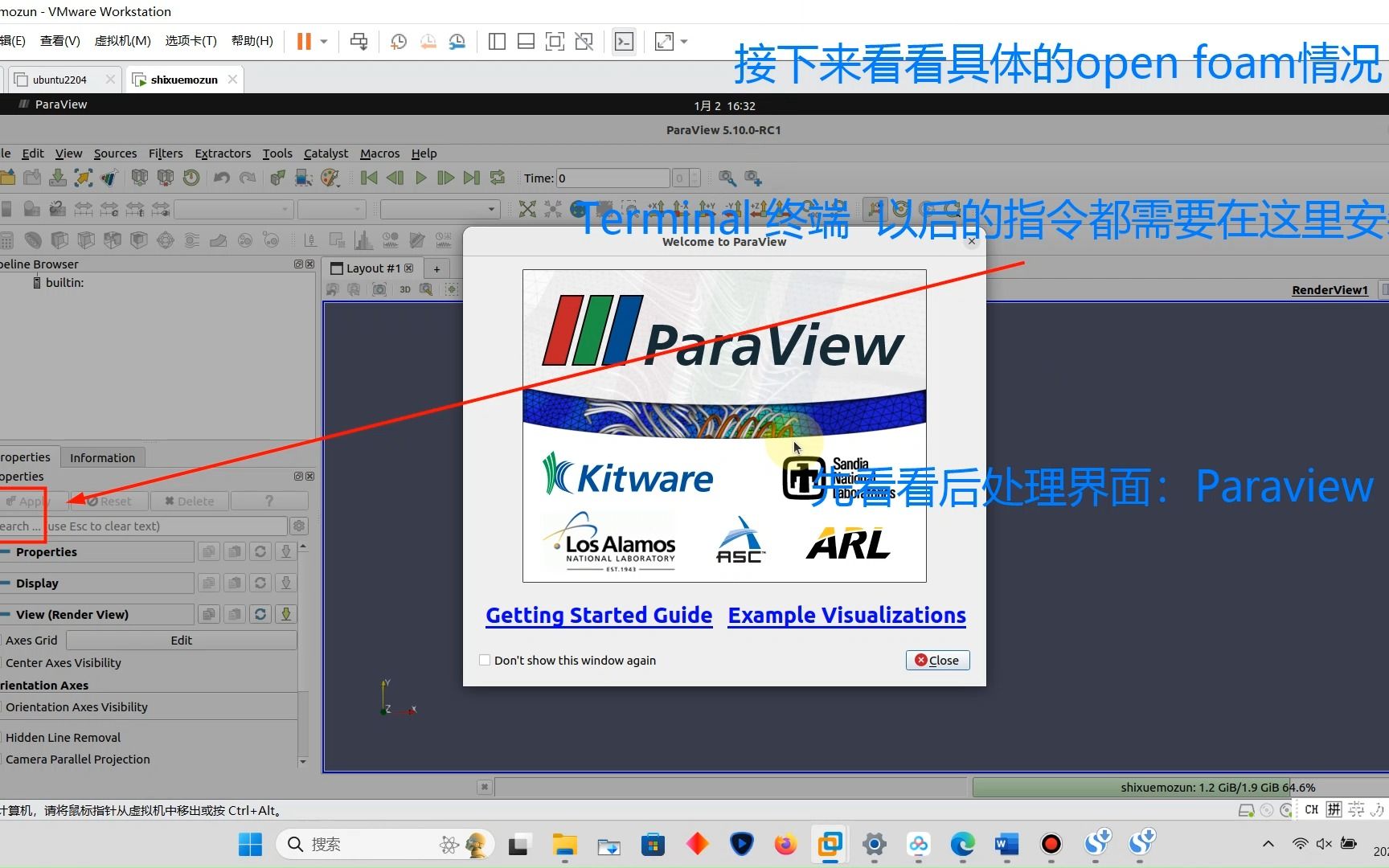This screenshot has width=1389, height=868.
Task: Tick 'Don't show this window again' checkbox
Action: tap(485, 660)
